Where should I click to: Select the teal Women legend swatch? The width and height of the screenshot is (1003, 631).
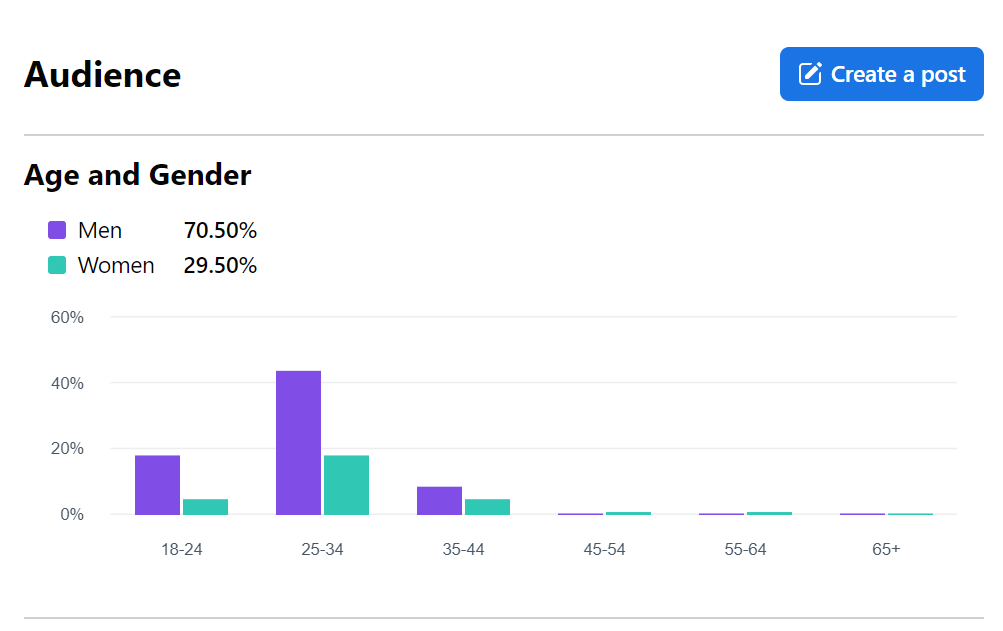click(x=57, y=266)
